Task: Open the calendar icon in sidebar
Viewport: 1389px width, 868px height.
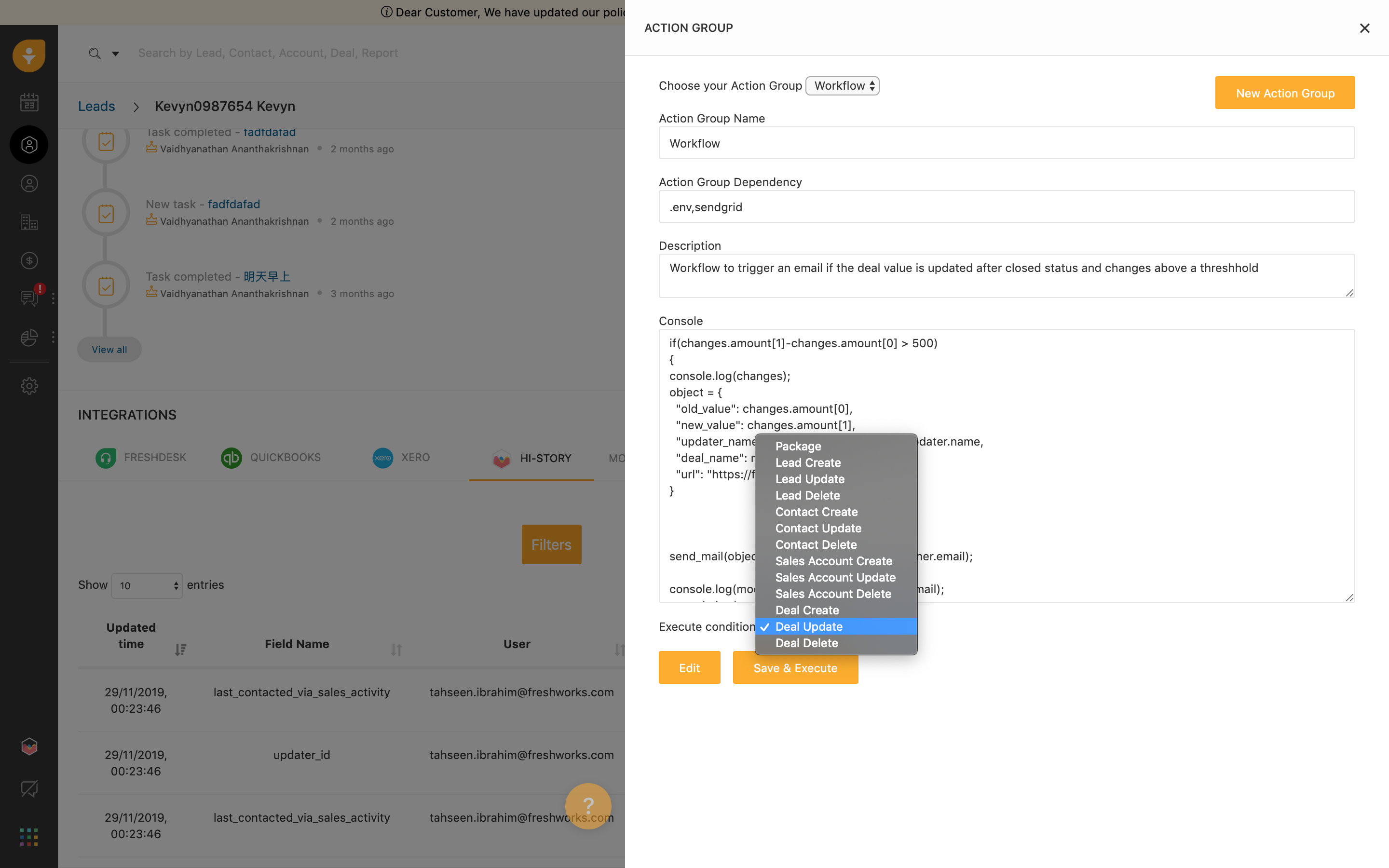Action: pyautogui.click(x=29, y=102)
